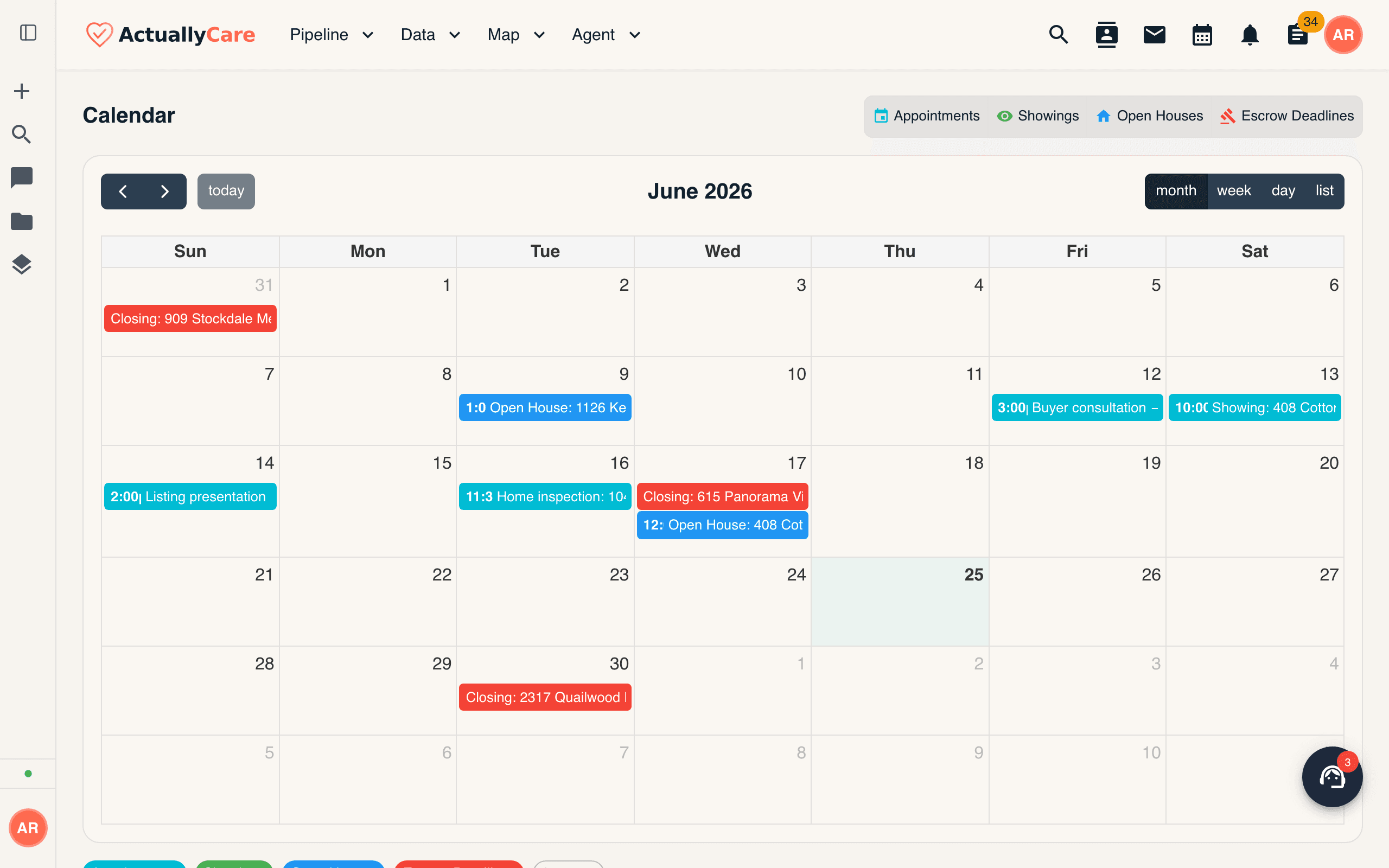This screenshot has height=868, width=1389.
Task: Expand the Pipeline menu
Action: click(332, 34)
